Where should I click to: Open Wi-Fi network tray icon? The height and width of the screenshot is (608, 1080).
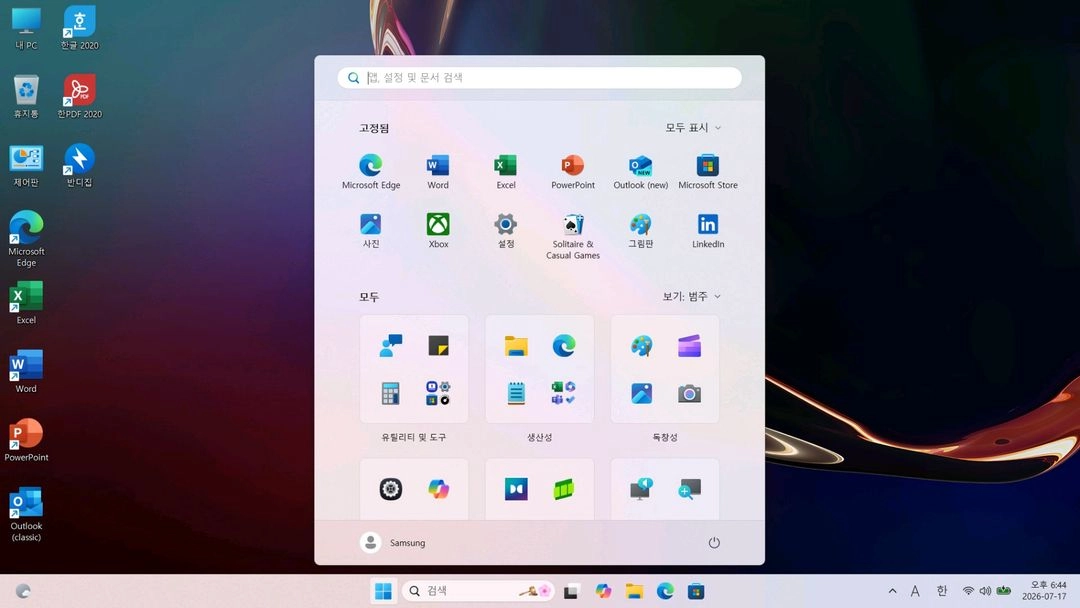(968, 591)
